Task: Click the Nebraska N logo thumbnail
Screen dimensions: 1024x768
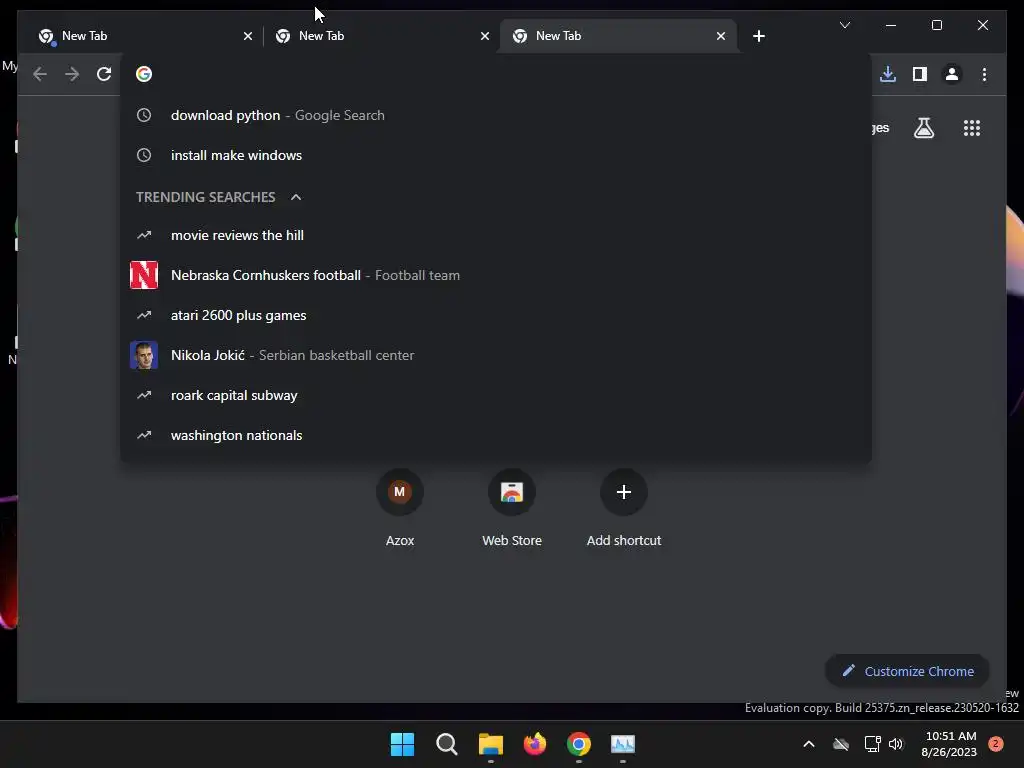Action: (144, 275)
